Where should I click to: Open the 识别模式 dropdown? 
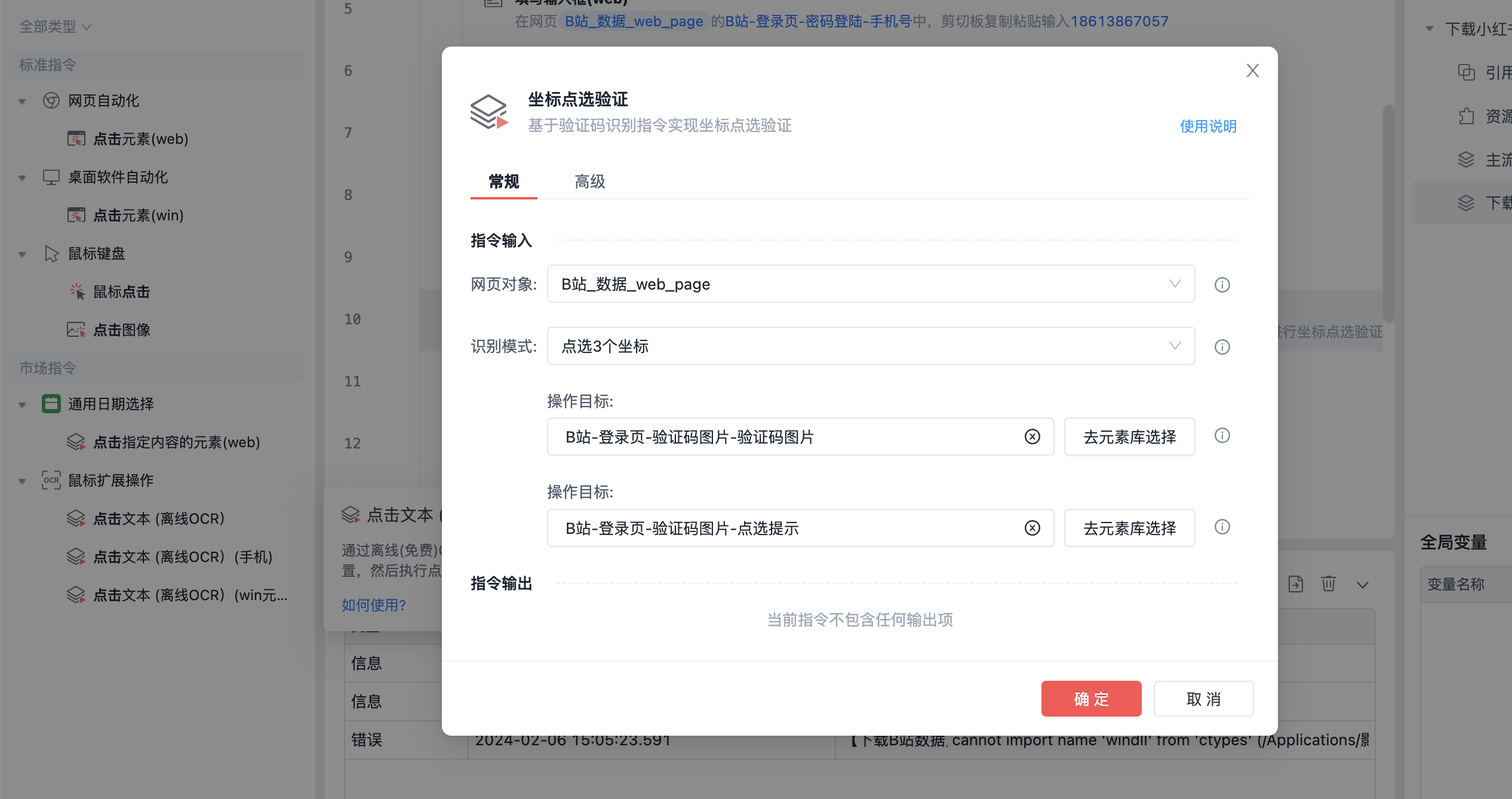(870, 346)
